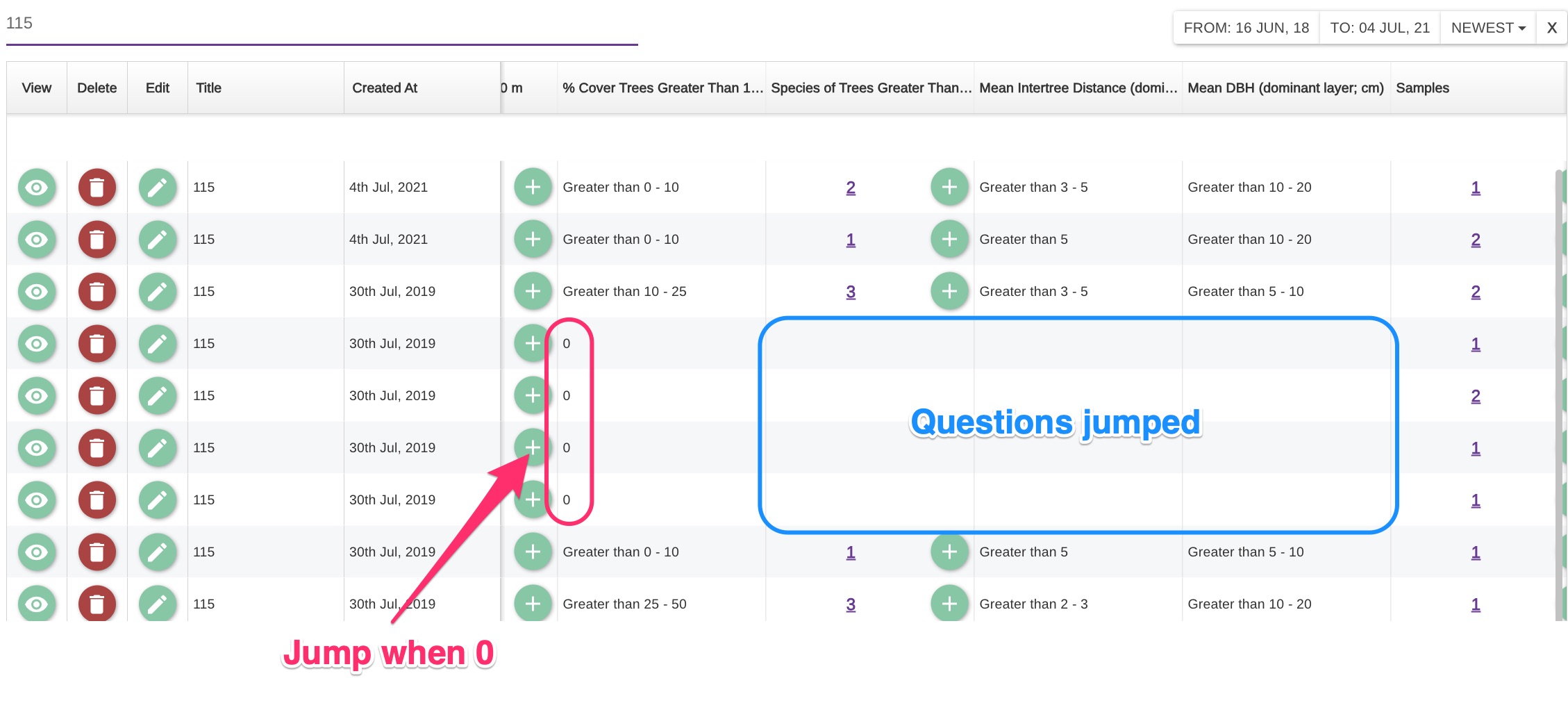
Task: Edit entry with Greater than 10 - 25 cover
Action: pyautogui.click(x=158, y=292)
